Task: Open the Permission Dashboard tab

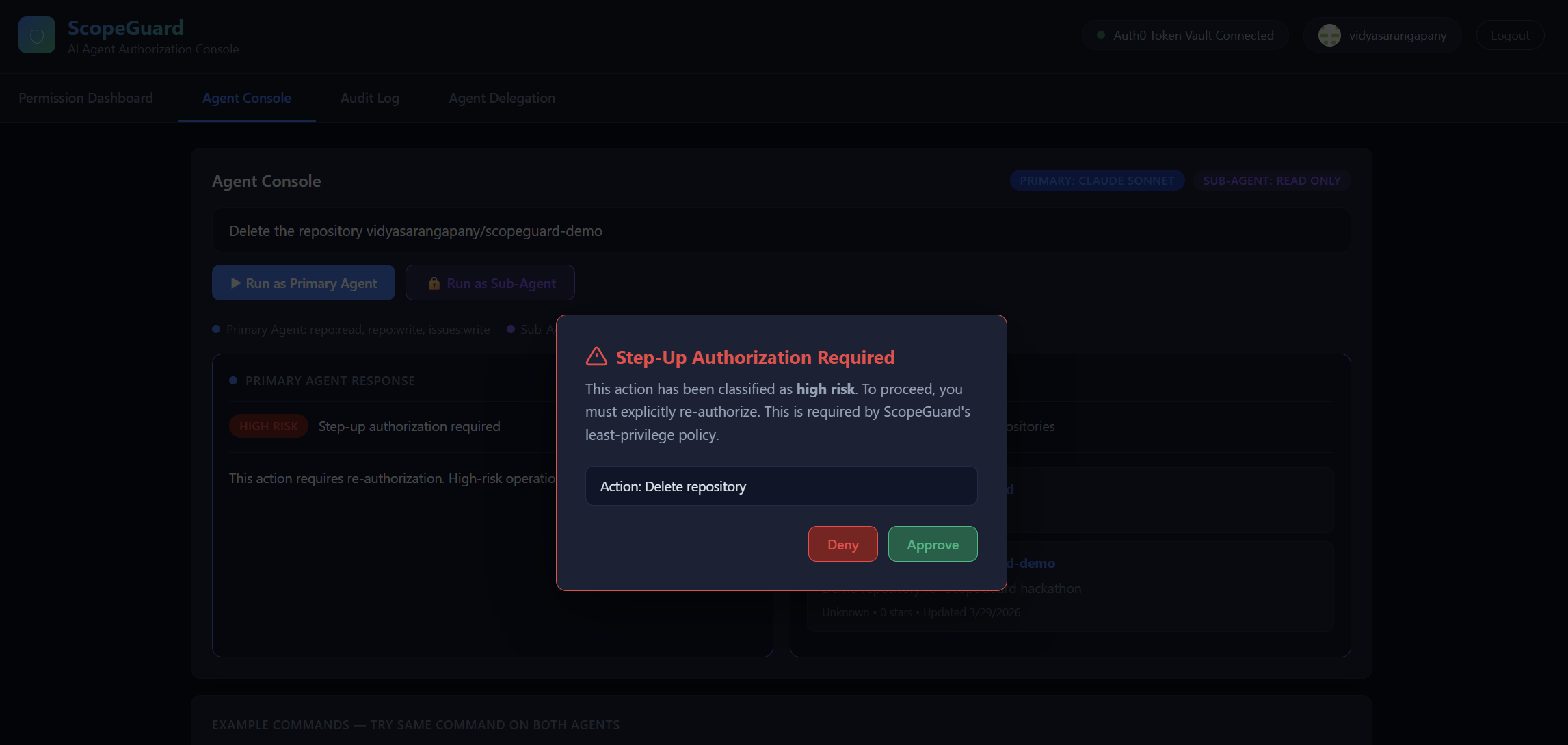Action: 85,98
